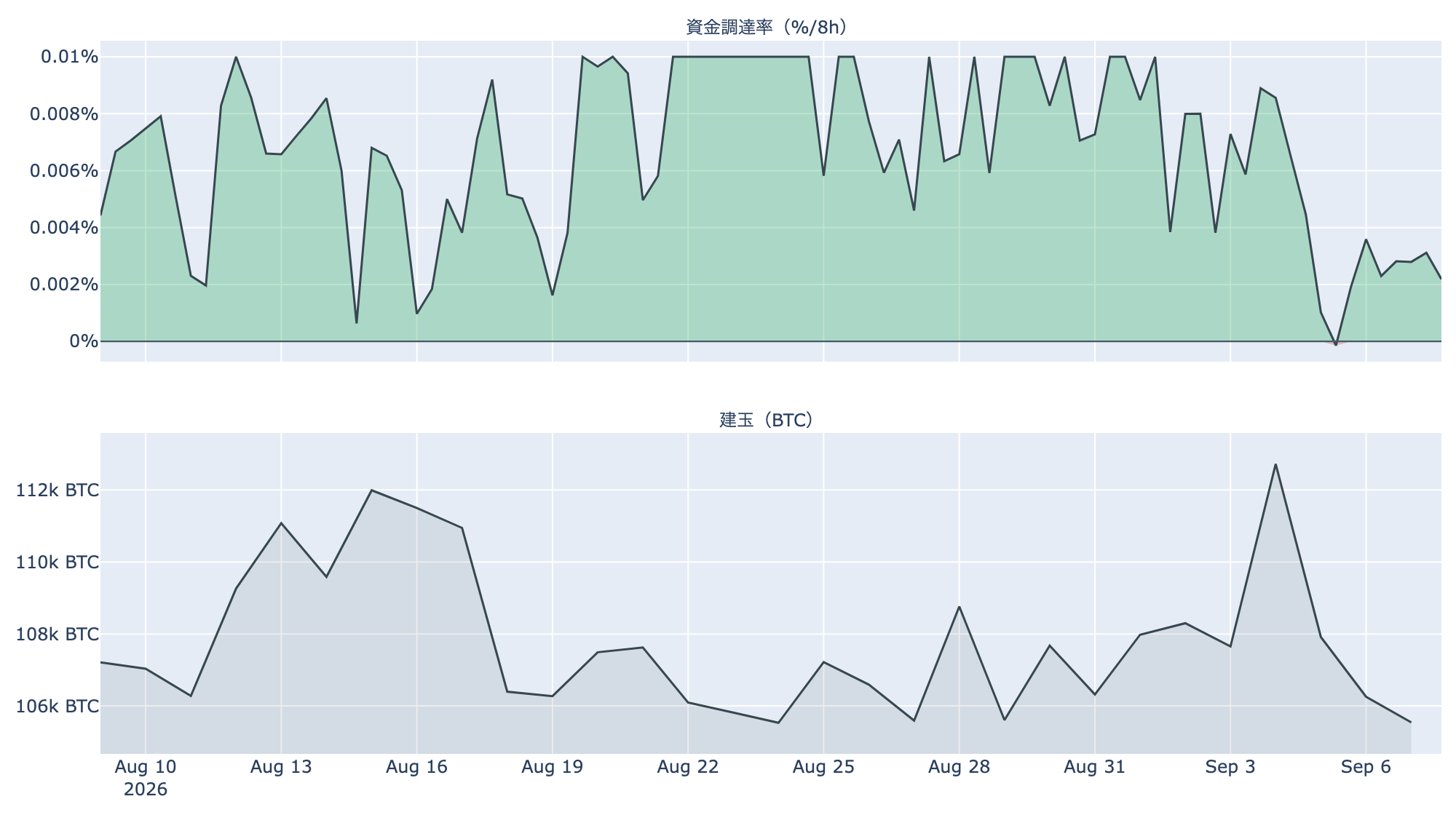Click the Aug 22 date label
The height and width of the screenshot is (815, 1456).
click(688, 767)
